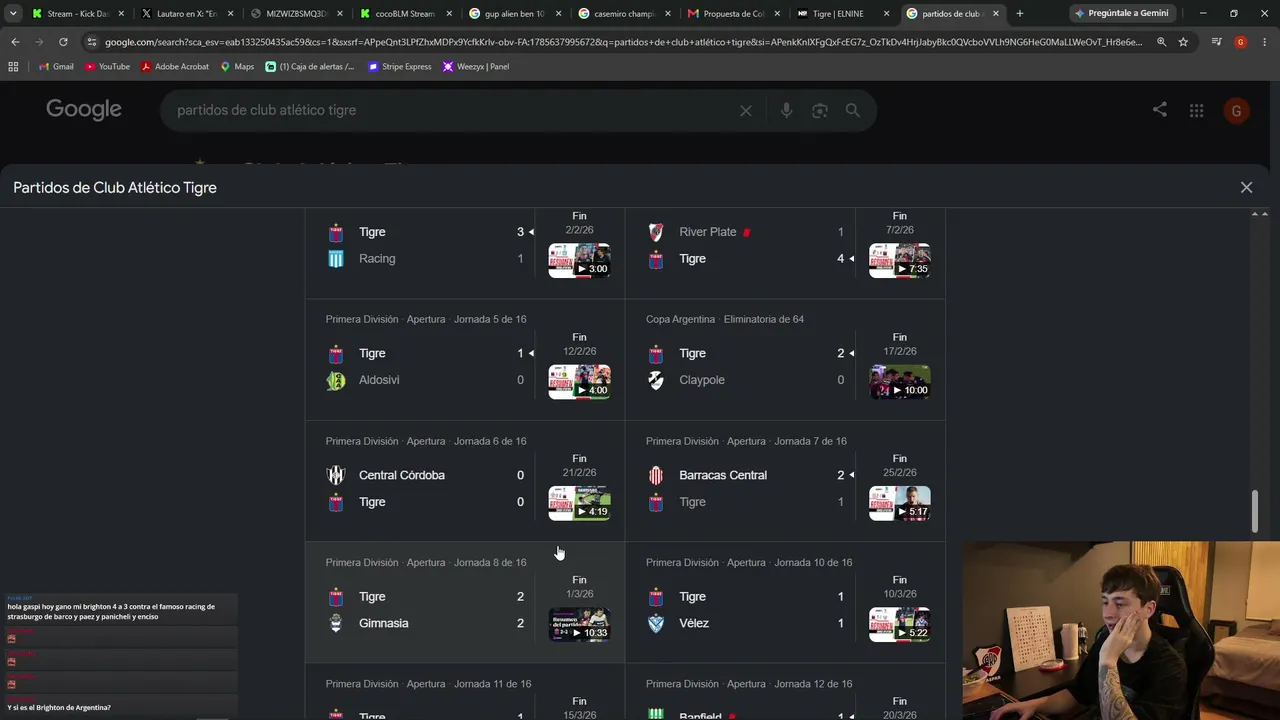Viewport: 1280px width, 720px height.
Task: Open the Gmail bookmark
Action: click(56, 67)
